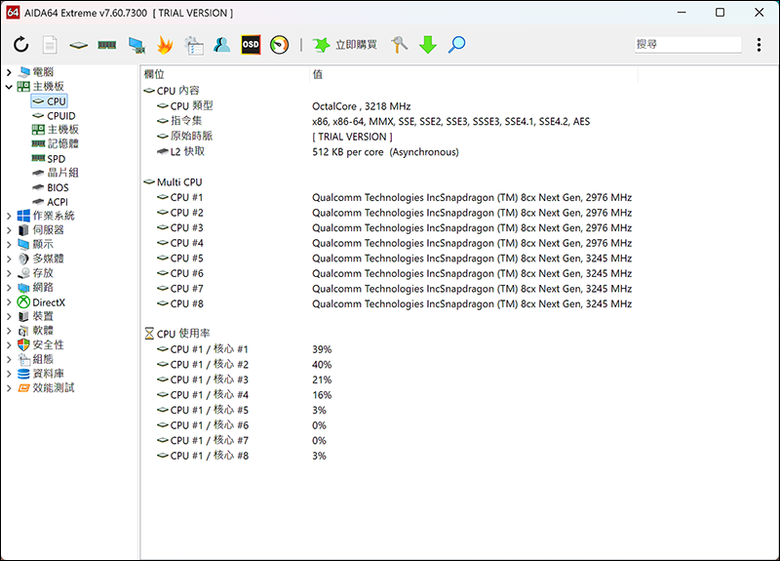
Task: Click the OctalCore, 3218 MHz value
Action: pyautogui.click(x=362, y=106)
